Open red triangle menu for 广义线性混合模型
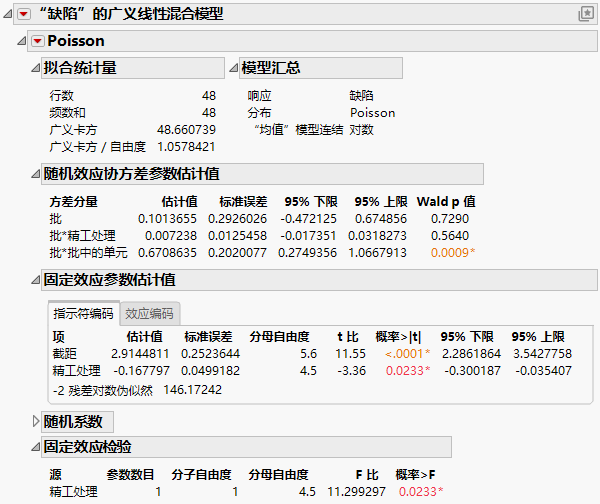Viewport: 600px width, 504px height. click(x=24, y=14)
